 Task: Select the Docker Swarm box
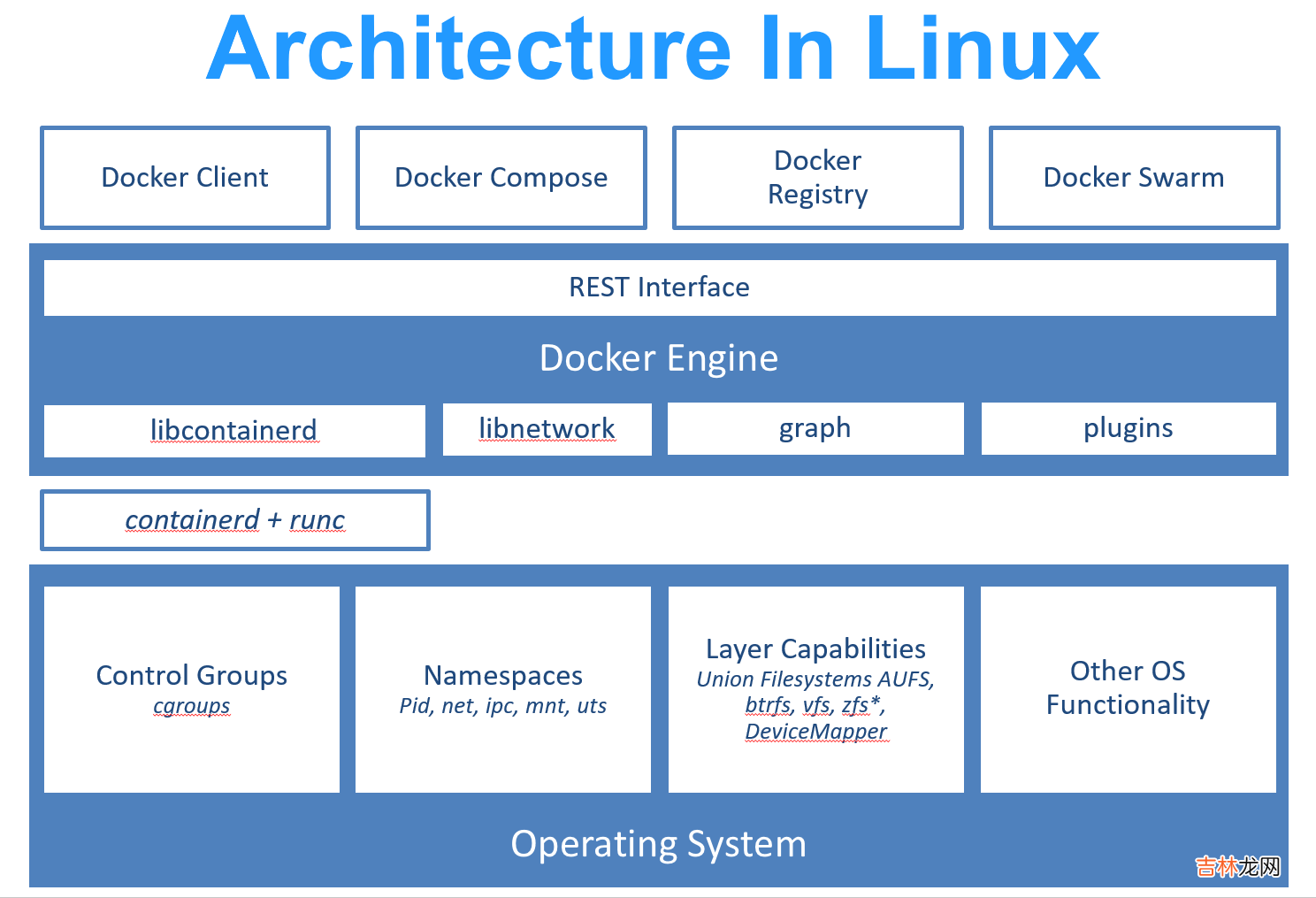[x=1135, y=178]
